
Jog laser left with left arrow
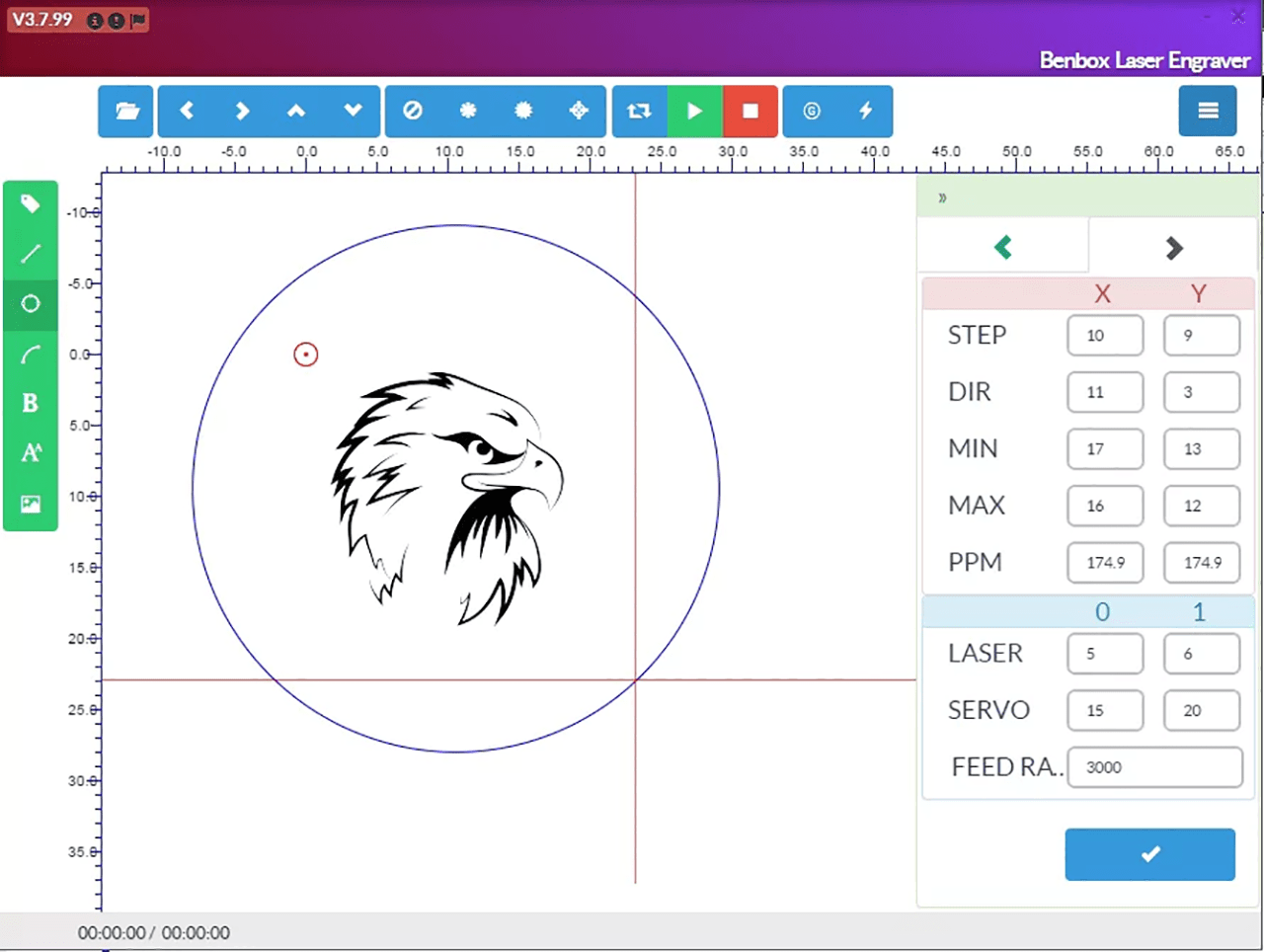[x=187, y=111]
